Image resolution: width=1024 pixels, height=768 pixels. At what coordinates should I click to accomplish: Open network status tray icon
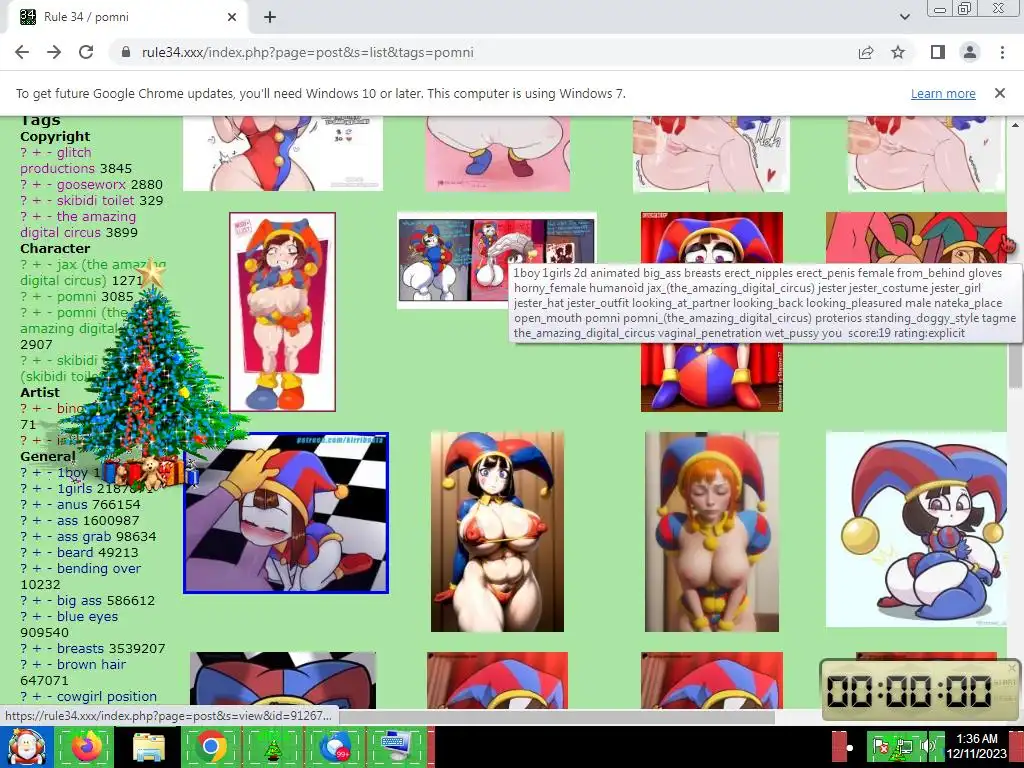click(904, 746)
